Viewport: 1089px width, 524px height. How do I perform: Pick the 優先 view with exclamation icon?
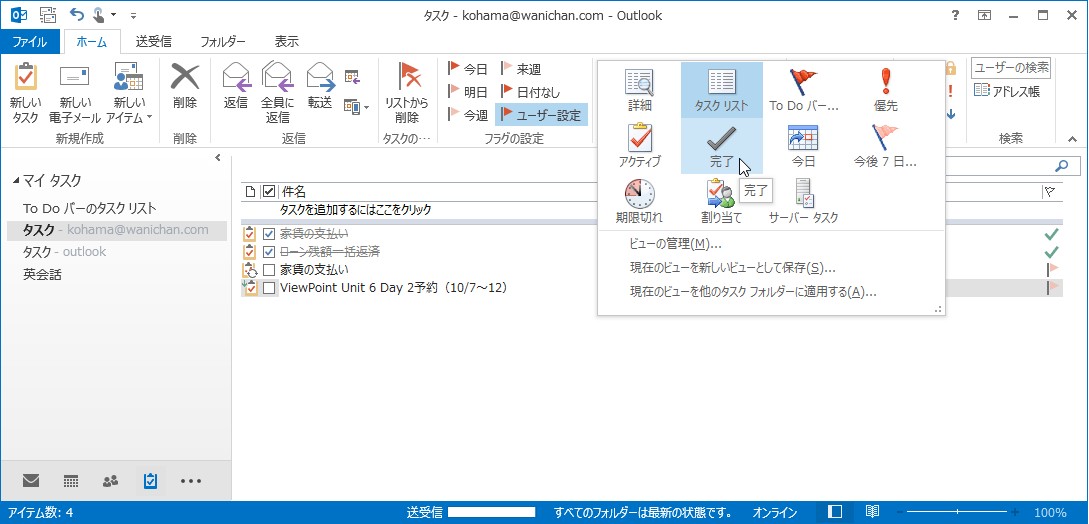[x=886, y=90]
